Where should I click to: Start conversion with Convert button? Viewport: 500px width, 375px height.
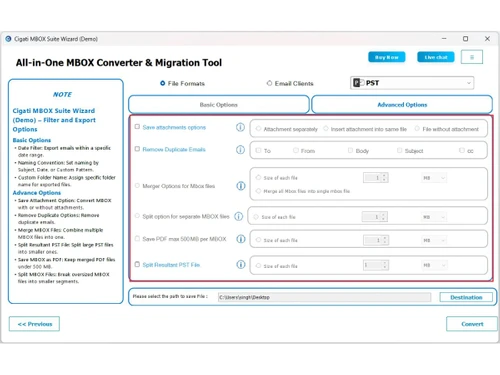tap(472, 324)
